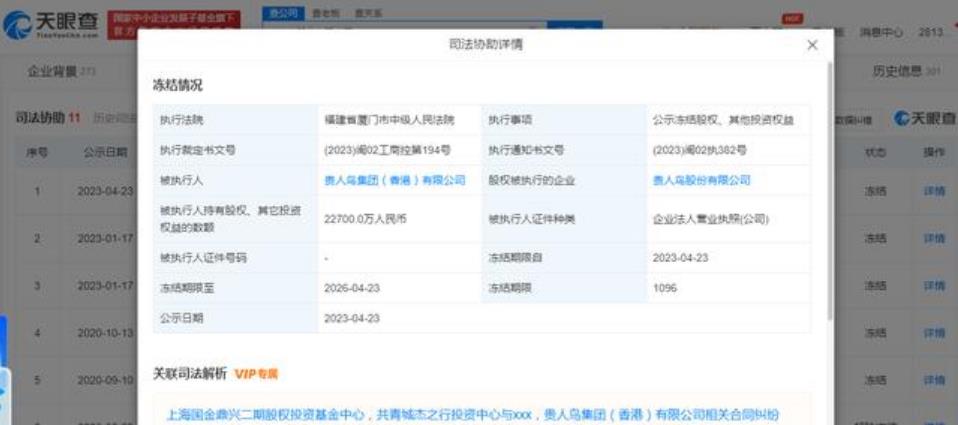Click the 企业法人营业执照(公司) value
The height and width of the screenshot is (425, 958).
click(x=711, y=219)
